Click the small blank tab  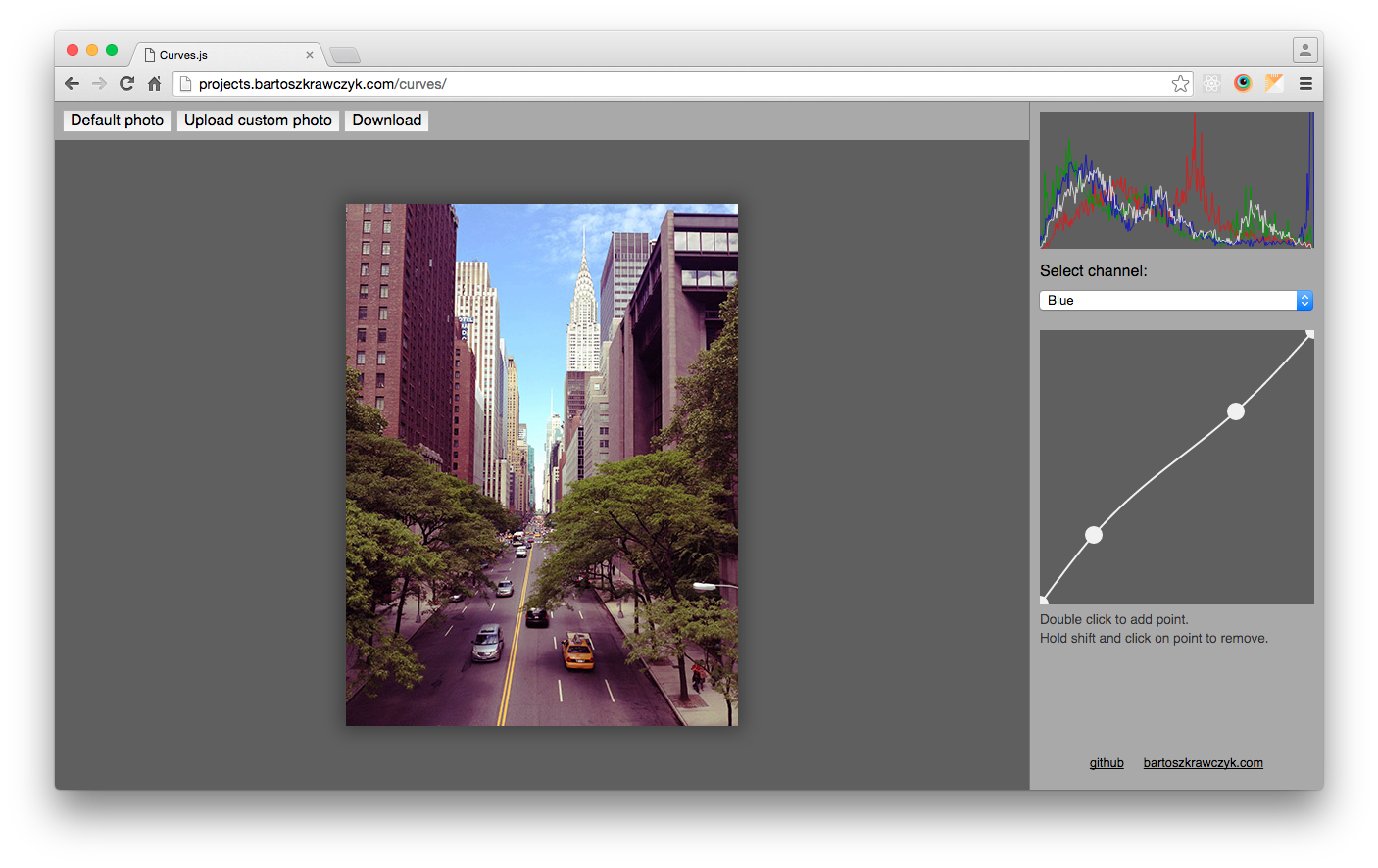click(x=345, y=55)
